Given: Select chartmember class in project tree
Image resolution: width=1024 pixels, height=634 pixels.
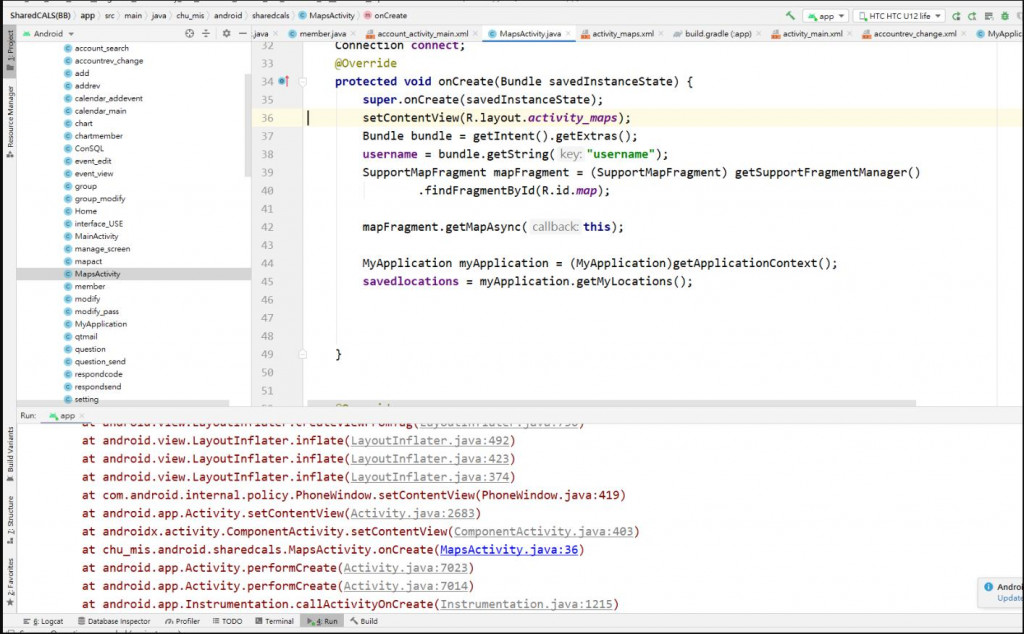Looking at the screenshot, I should 98,136.
